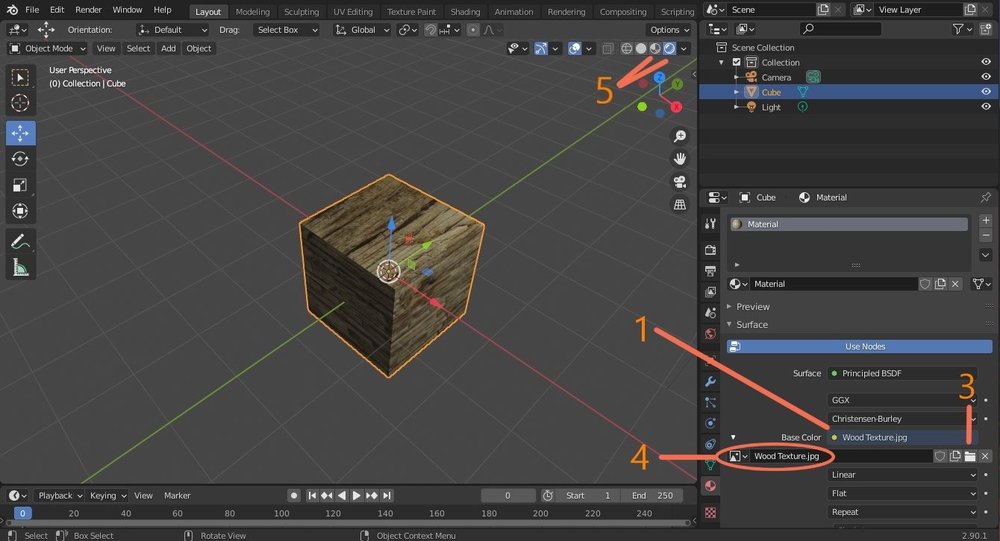Click the Options button in viewport header
The height and width of the screenshot is (541, 1000).
tap(668, 30)
